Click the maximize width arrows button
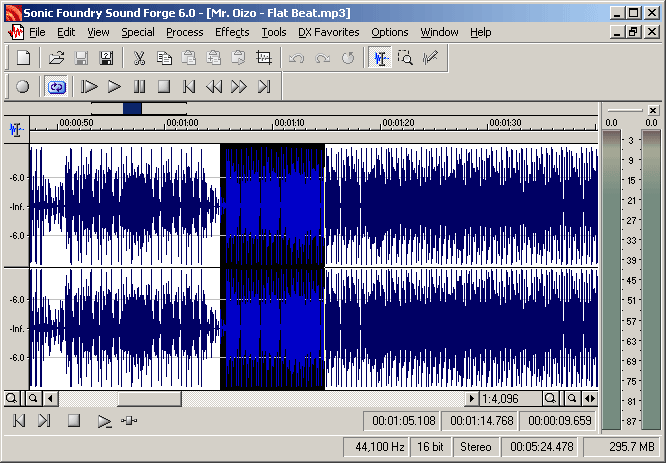 (590, 398)
